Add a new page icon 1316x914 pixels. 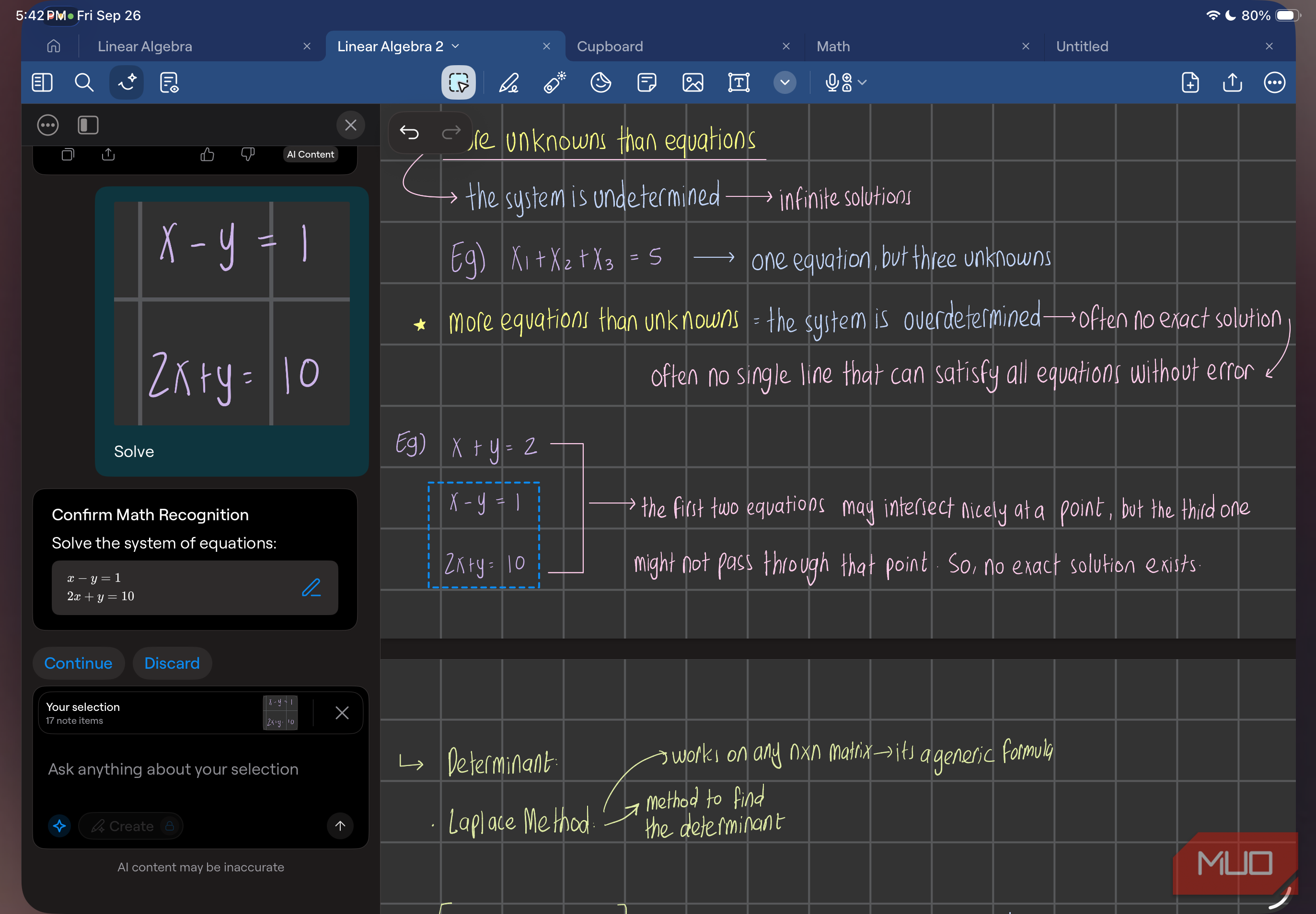(1190, 82)
